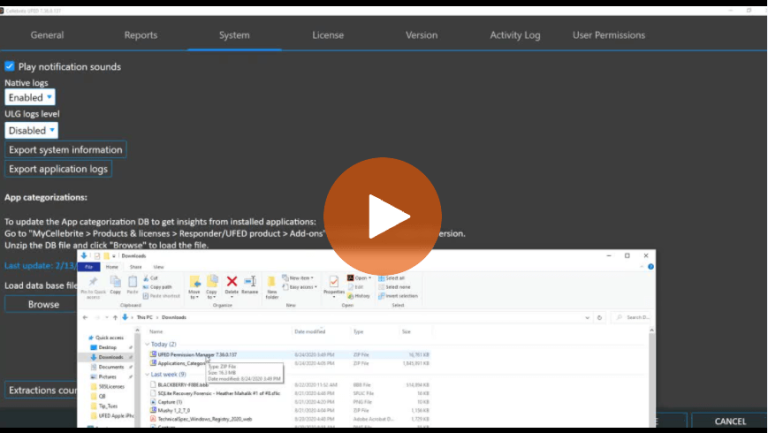Open the address bar history dropdown
The image size is (768, 433).
pyautogui.click(x=587, y=317)
